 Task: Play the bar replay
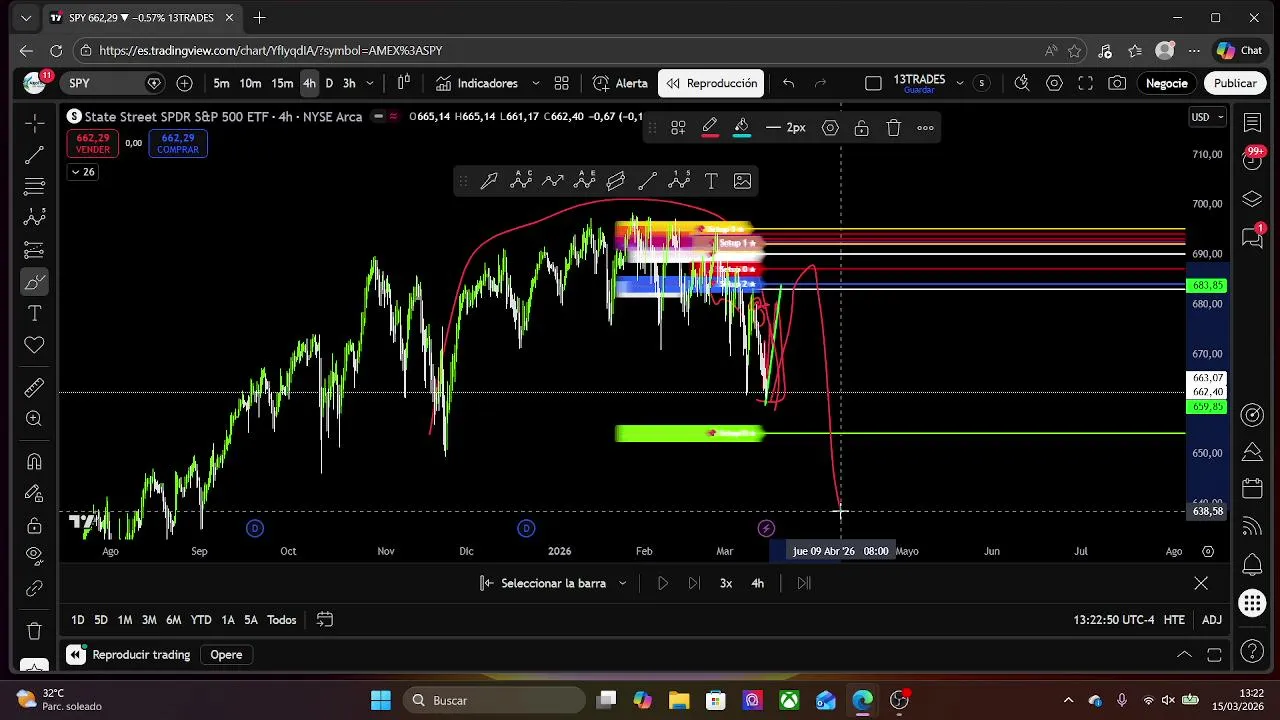pos(662,583)
